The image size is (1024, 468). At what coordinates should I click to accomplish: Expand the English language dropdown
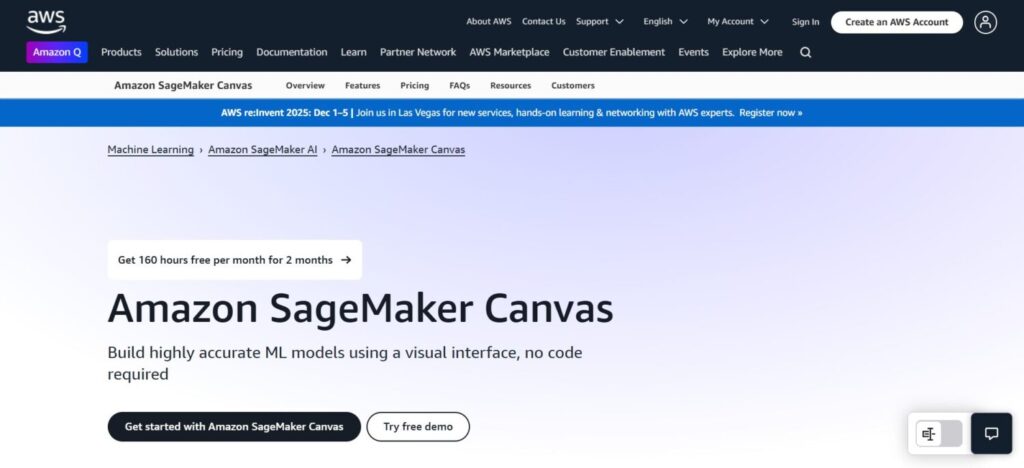point(665,22)
